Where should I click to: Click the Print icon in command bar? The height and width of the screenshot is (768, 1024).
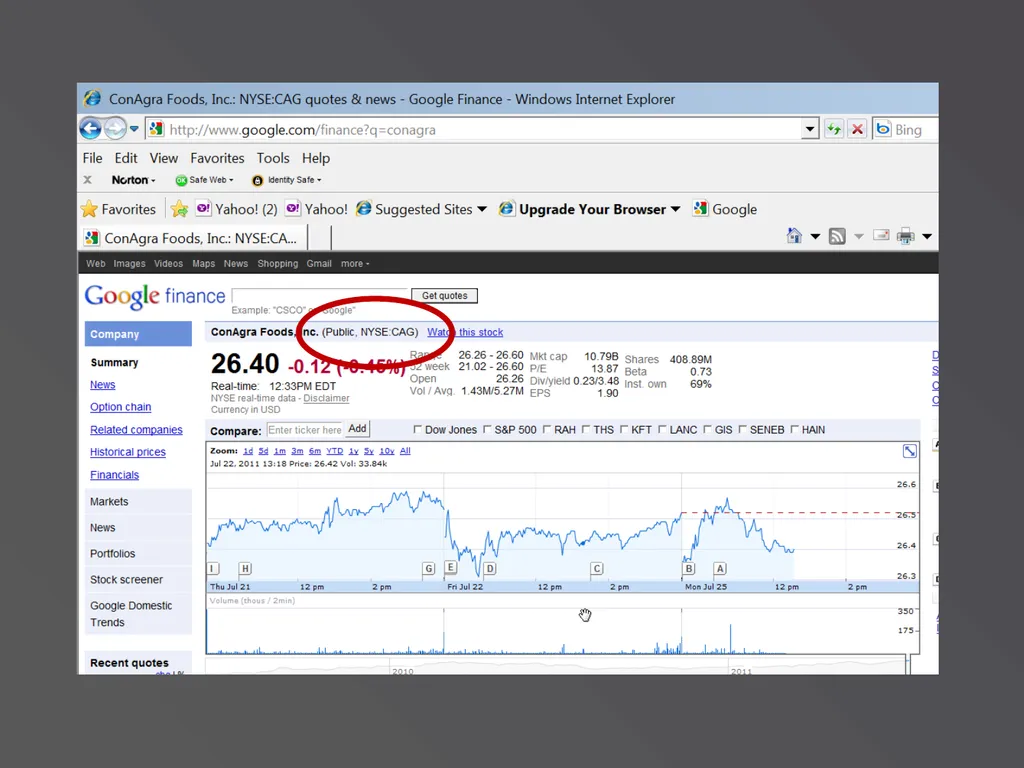(905, 236)
